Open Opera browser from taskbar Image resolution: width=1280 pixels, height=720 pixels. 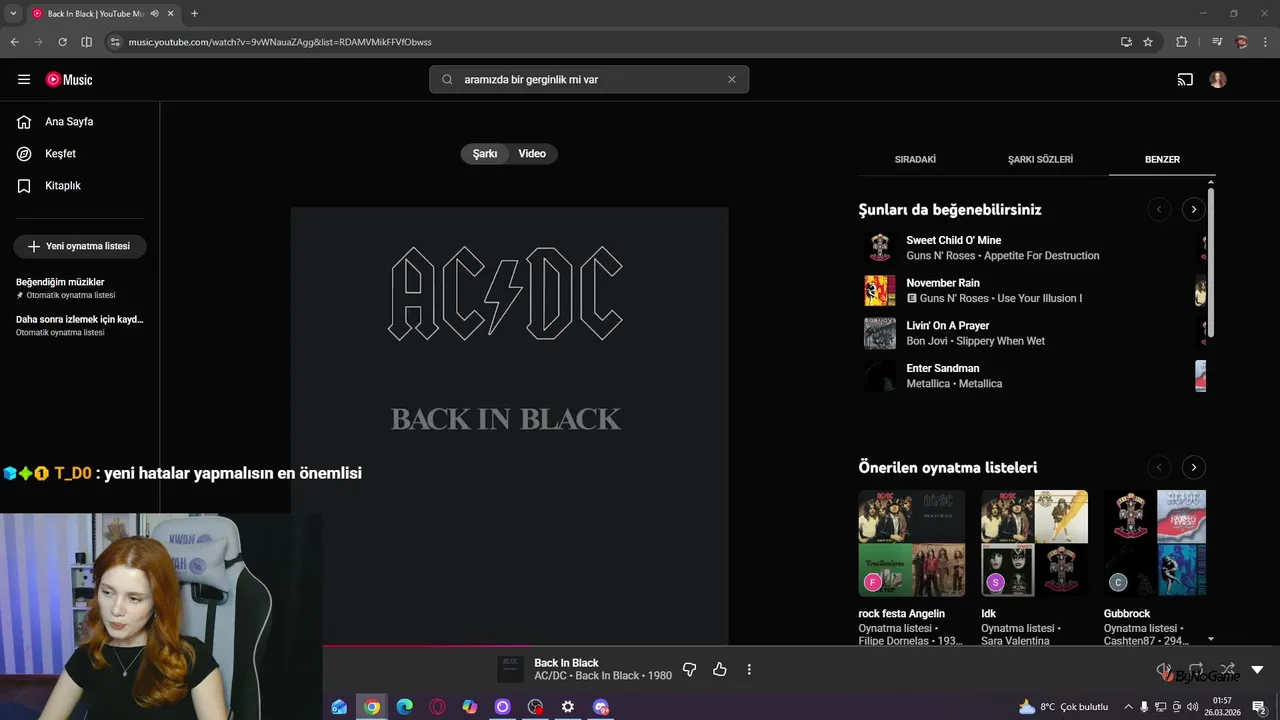click(437, 707)
